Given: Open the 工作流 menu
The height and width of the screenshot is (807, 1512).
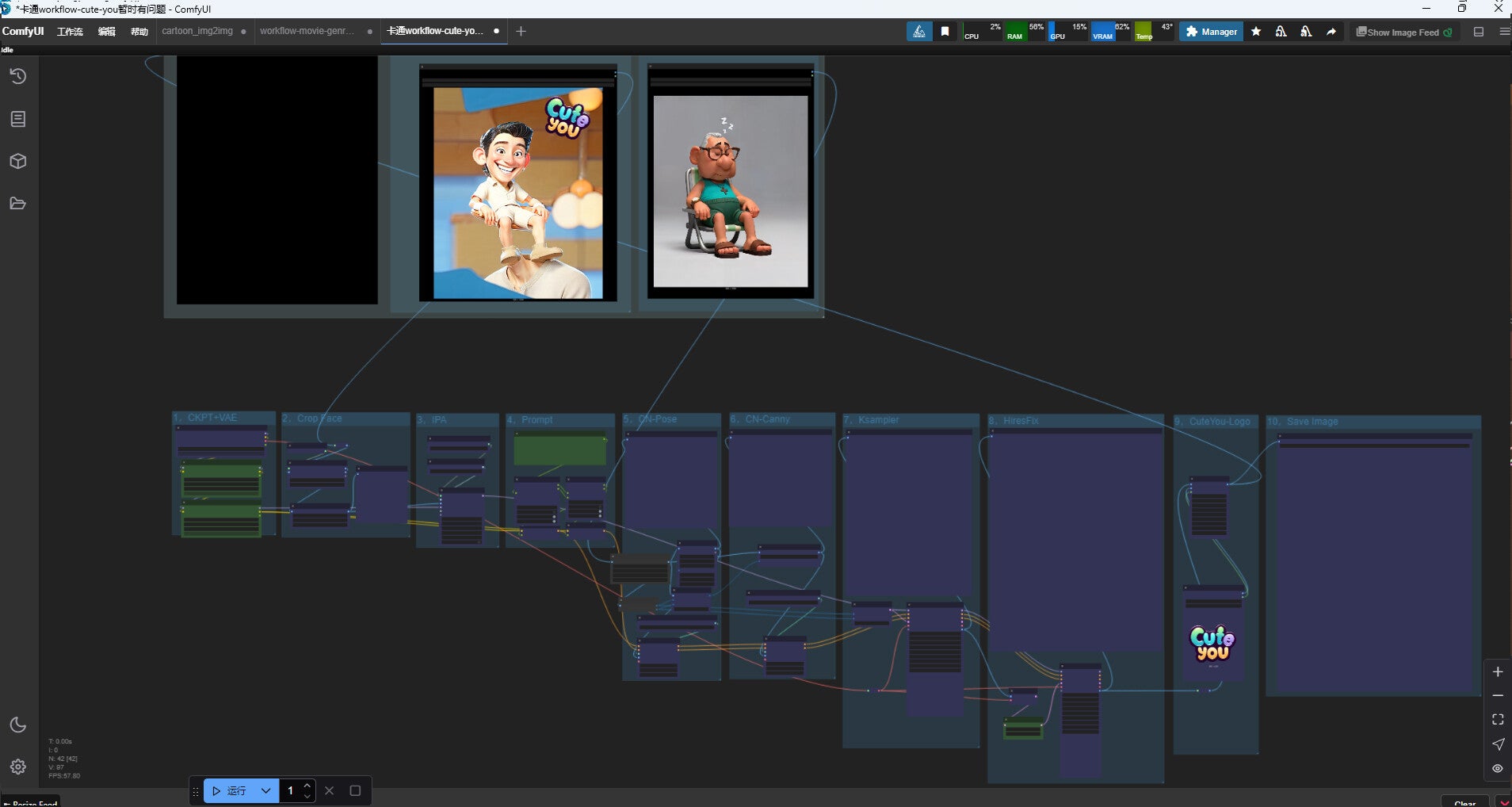Looking at the screenshot, I should (x=70, y=32).
